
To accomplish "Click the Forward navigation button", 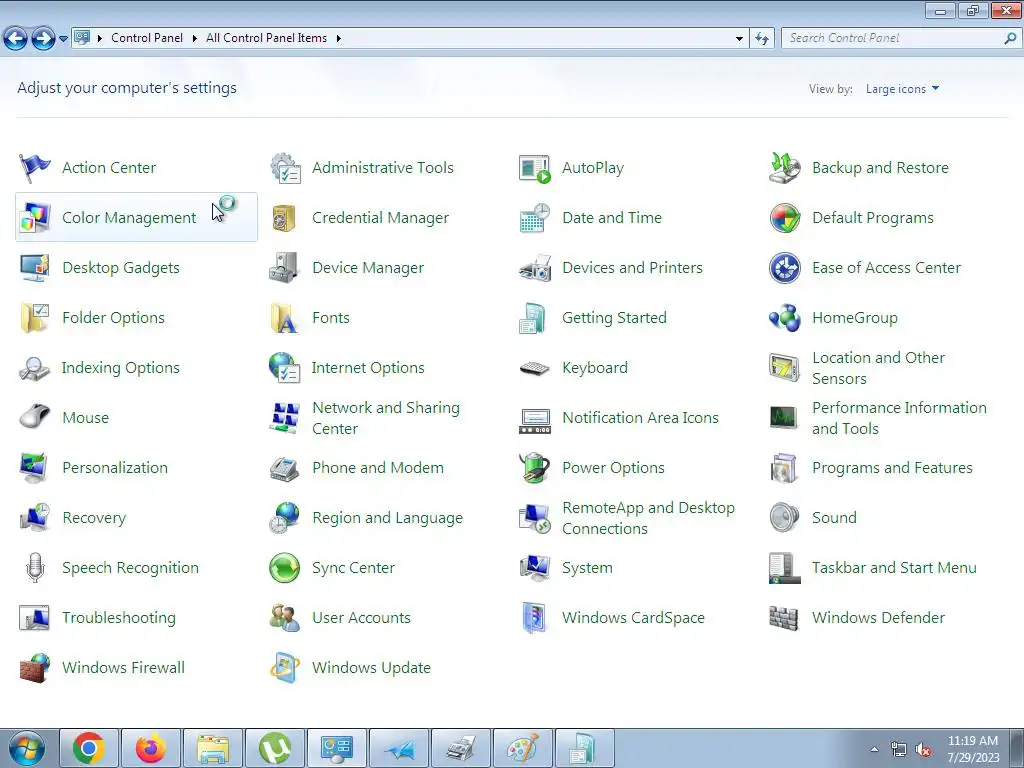I will (x=44, y=39).
